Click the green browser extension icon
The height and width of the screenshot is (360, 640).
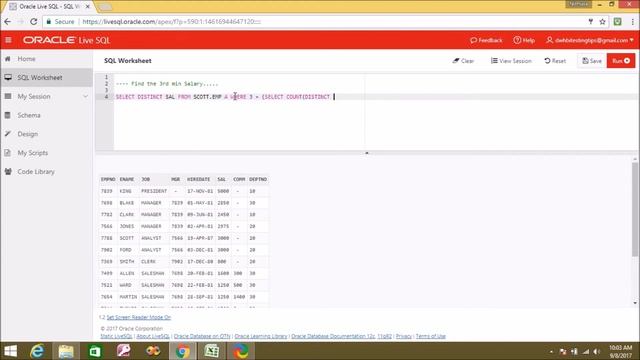(618, 22)
